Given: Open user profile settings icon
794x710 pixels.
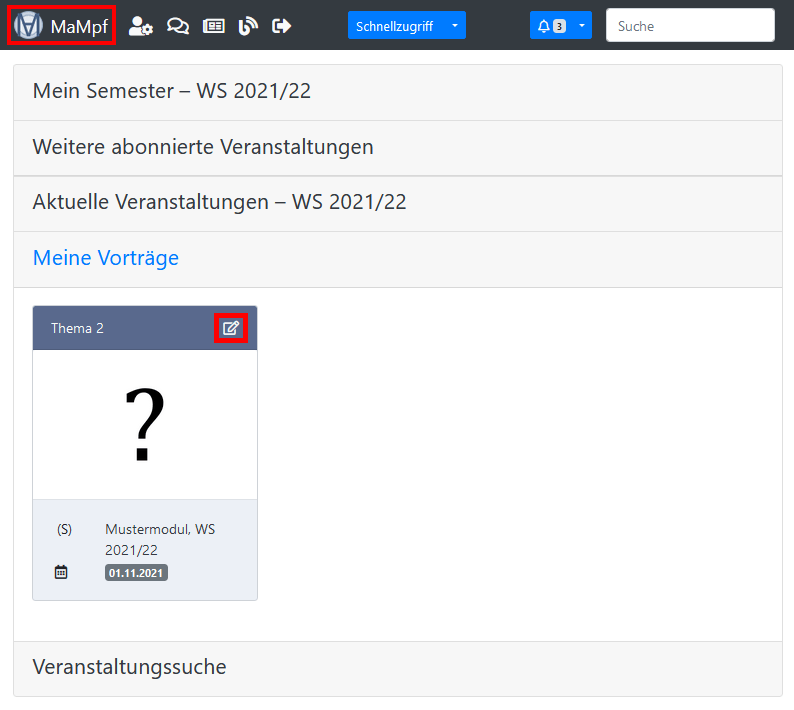Looking at the screenshot, I should (141, 26).
